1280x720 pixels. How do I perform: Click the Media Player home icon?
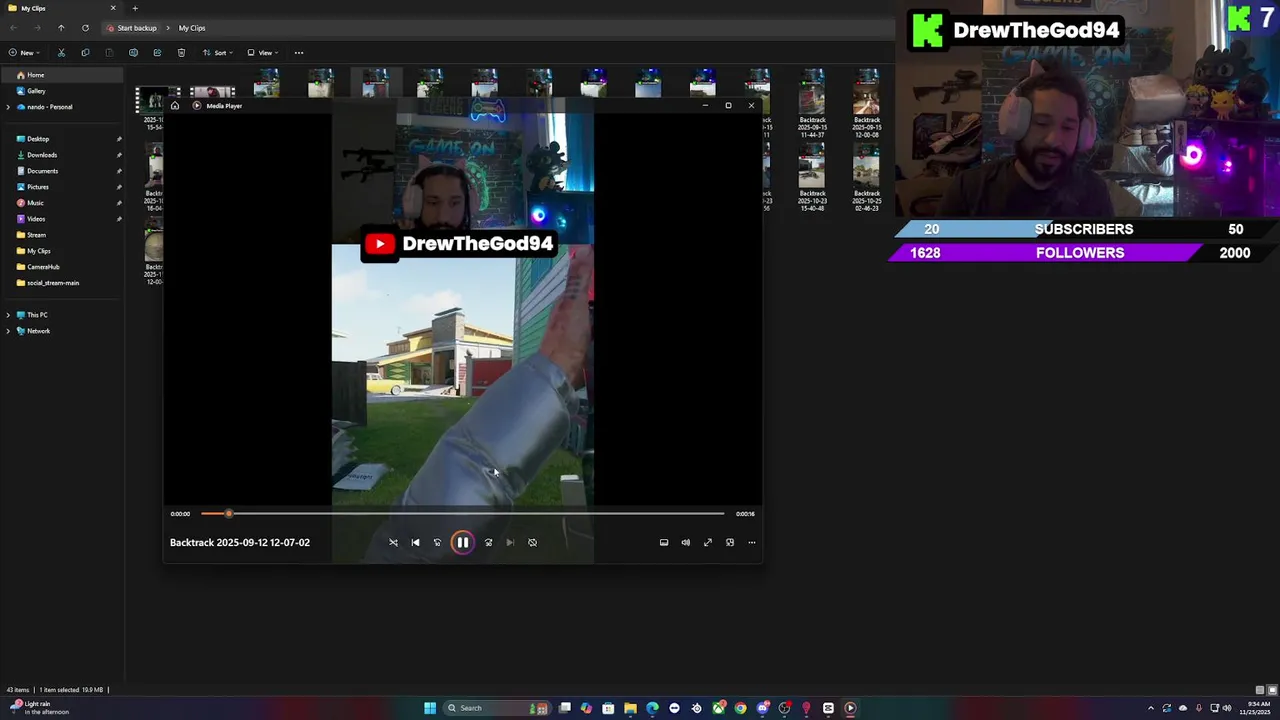(x=175, y=106)
